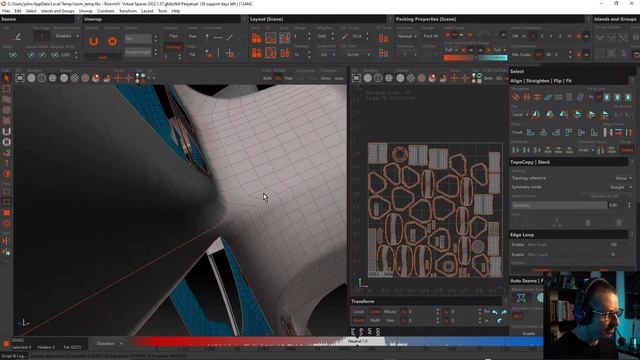
Task: Click the UV viewport frame-view icon
Action: [x=356, y=78]
